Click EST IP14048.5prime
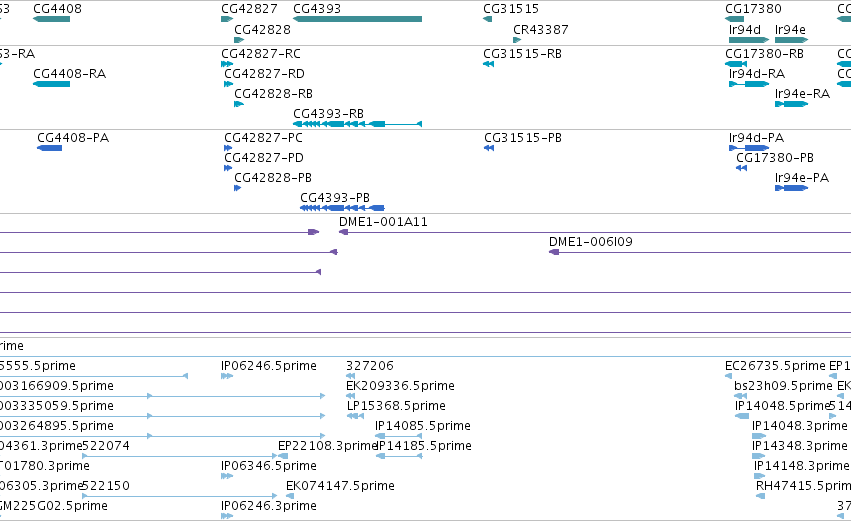This screenshot has width=851, height=521. click(x=783, y=406)
